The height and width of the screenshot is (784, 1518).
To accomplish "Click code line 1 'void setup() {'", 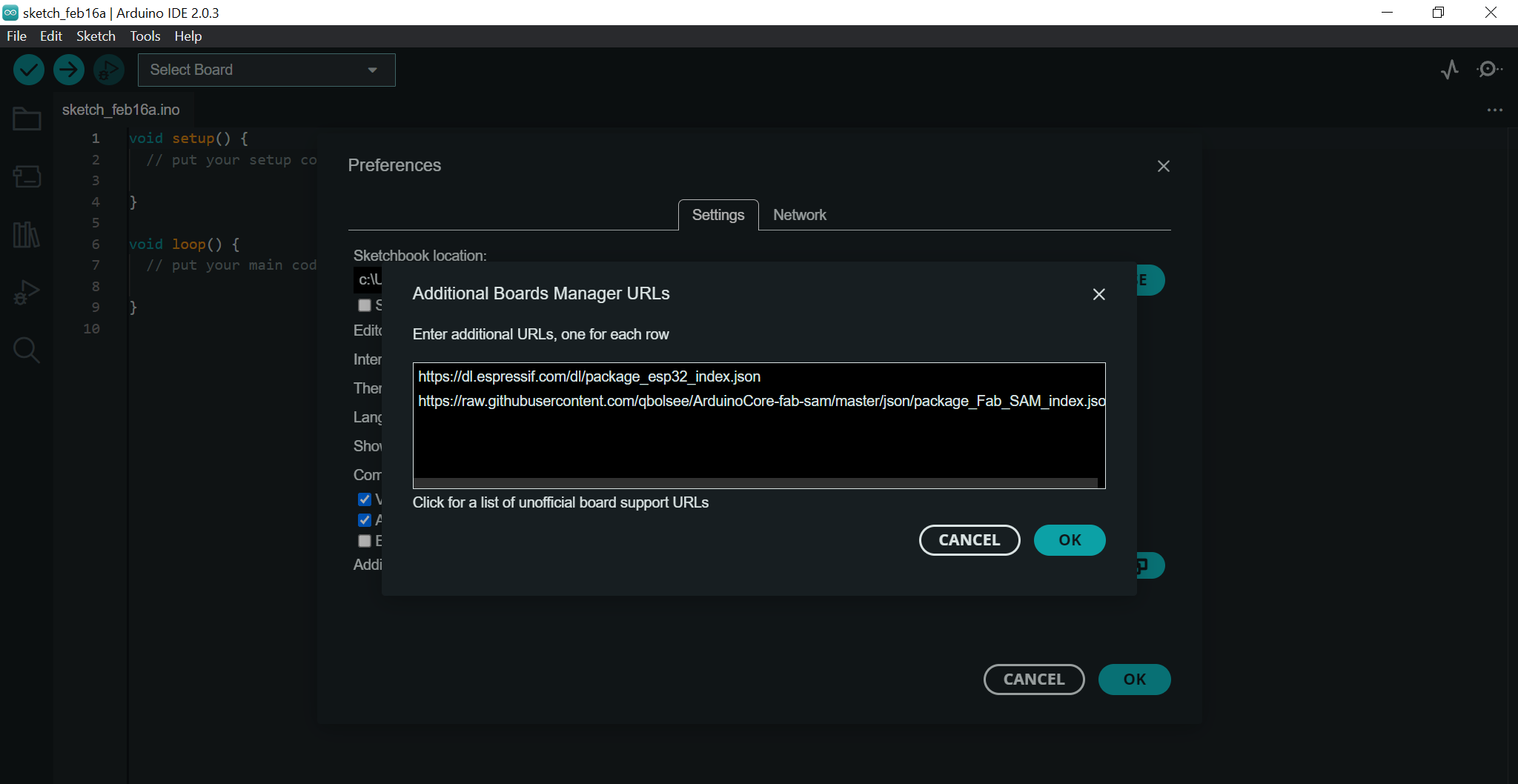I will (188, 138).
